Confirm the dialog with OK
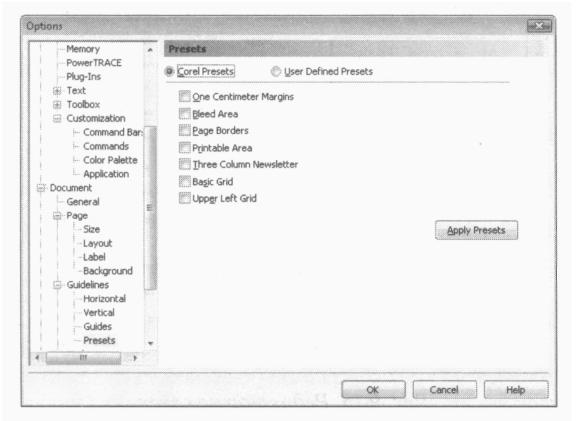The image size is (579, 421). (373, 390)
